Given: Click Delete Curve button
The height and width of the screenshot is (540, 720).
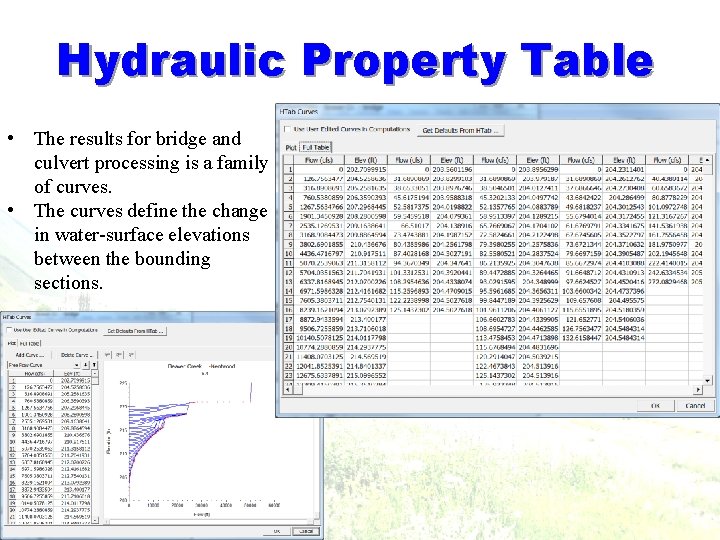Looking at the screenshot, I should click(76, 355).
